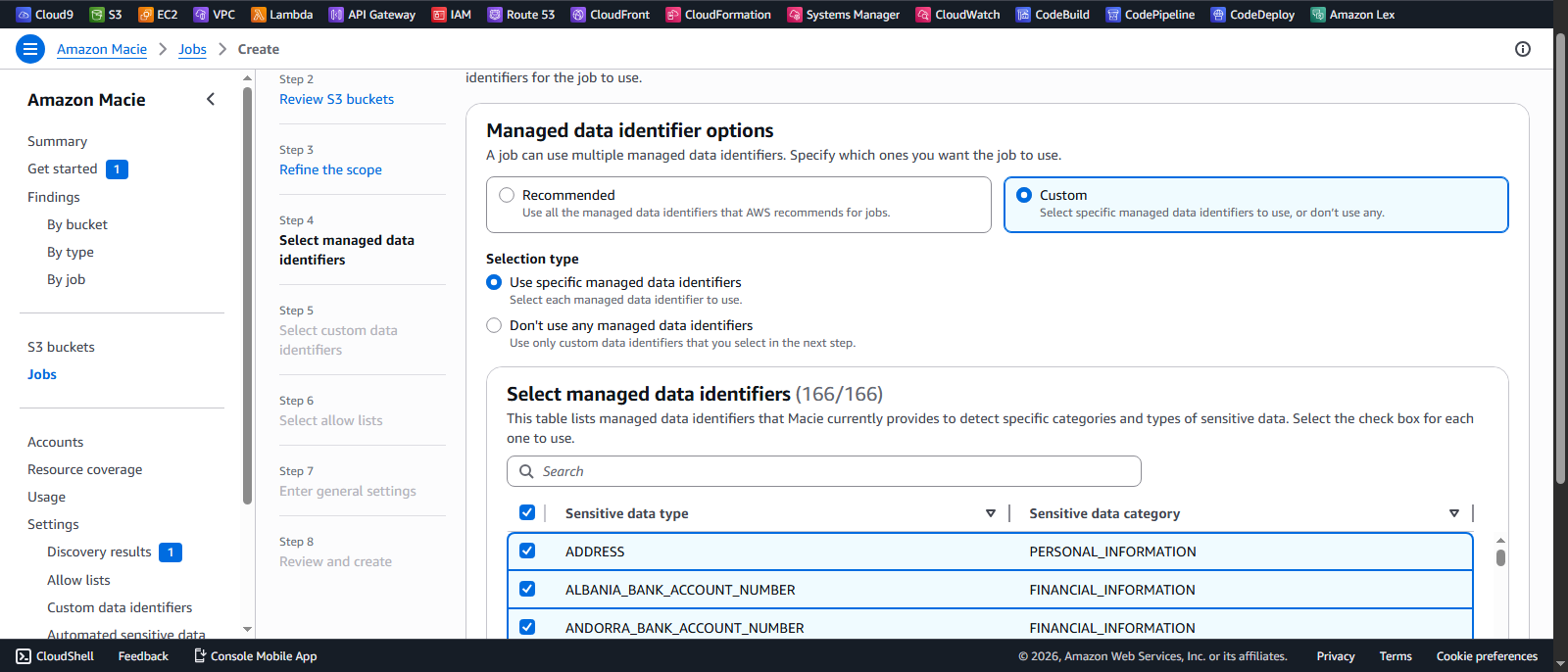
Task: Click the identifiers table scrollbar thumb
Action: click(x=1500, y=557)
